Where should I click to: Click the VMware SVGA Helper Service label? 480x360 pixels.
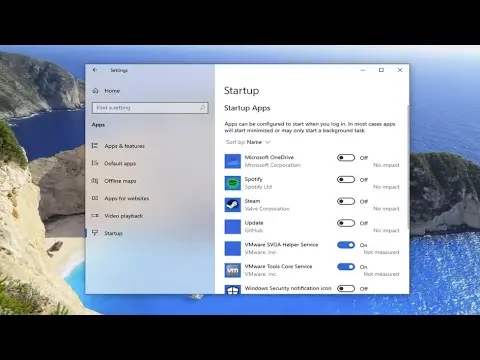point(281,244)
